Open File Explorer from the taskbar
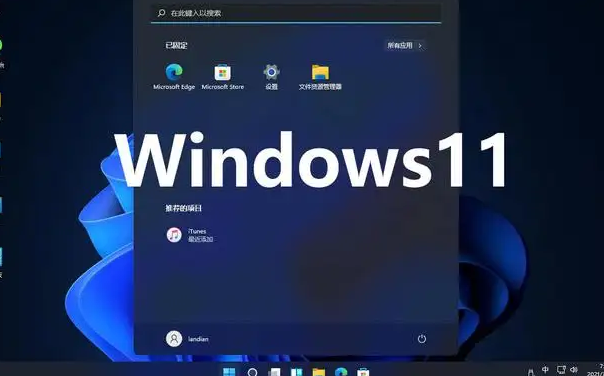Screen dimensions: 604x376 [x=319, y=372]
